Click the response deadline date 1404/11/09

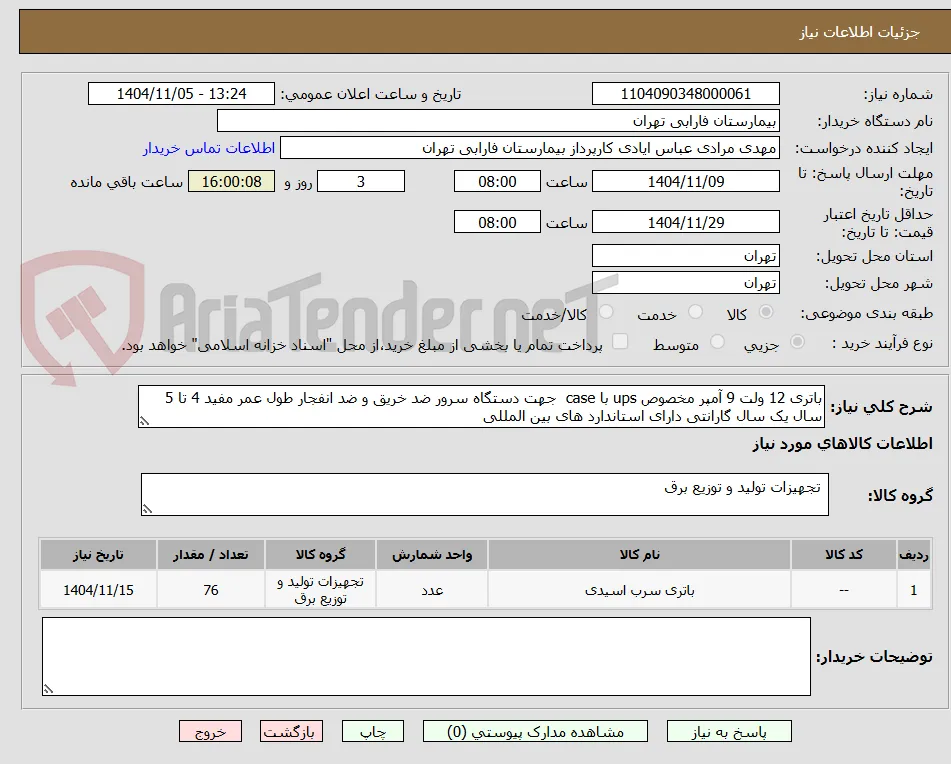685,181
